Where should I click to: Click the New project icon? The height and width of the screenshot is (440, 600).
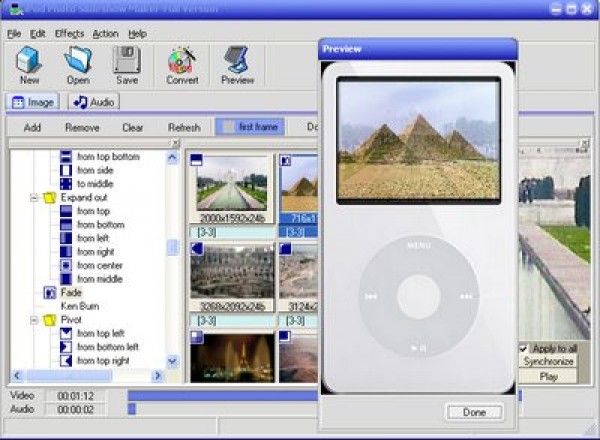click(x=28, y=60)
